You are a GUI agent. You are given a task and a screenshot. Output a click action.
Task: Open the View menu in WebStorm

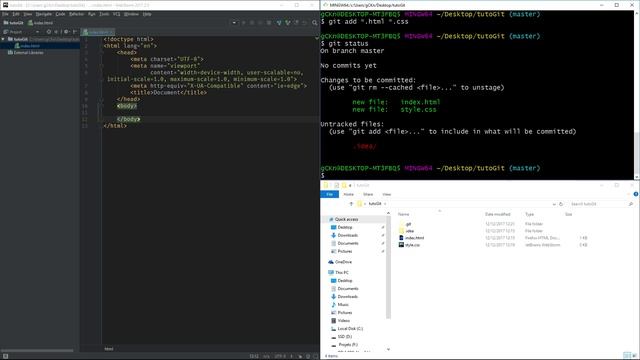click(x=27, y=14)
